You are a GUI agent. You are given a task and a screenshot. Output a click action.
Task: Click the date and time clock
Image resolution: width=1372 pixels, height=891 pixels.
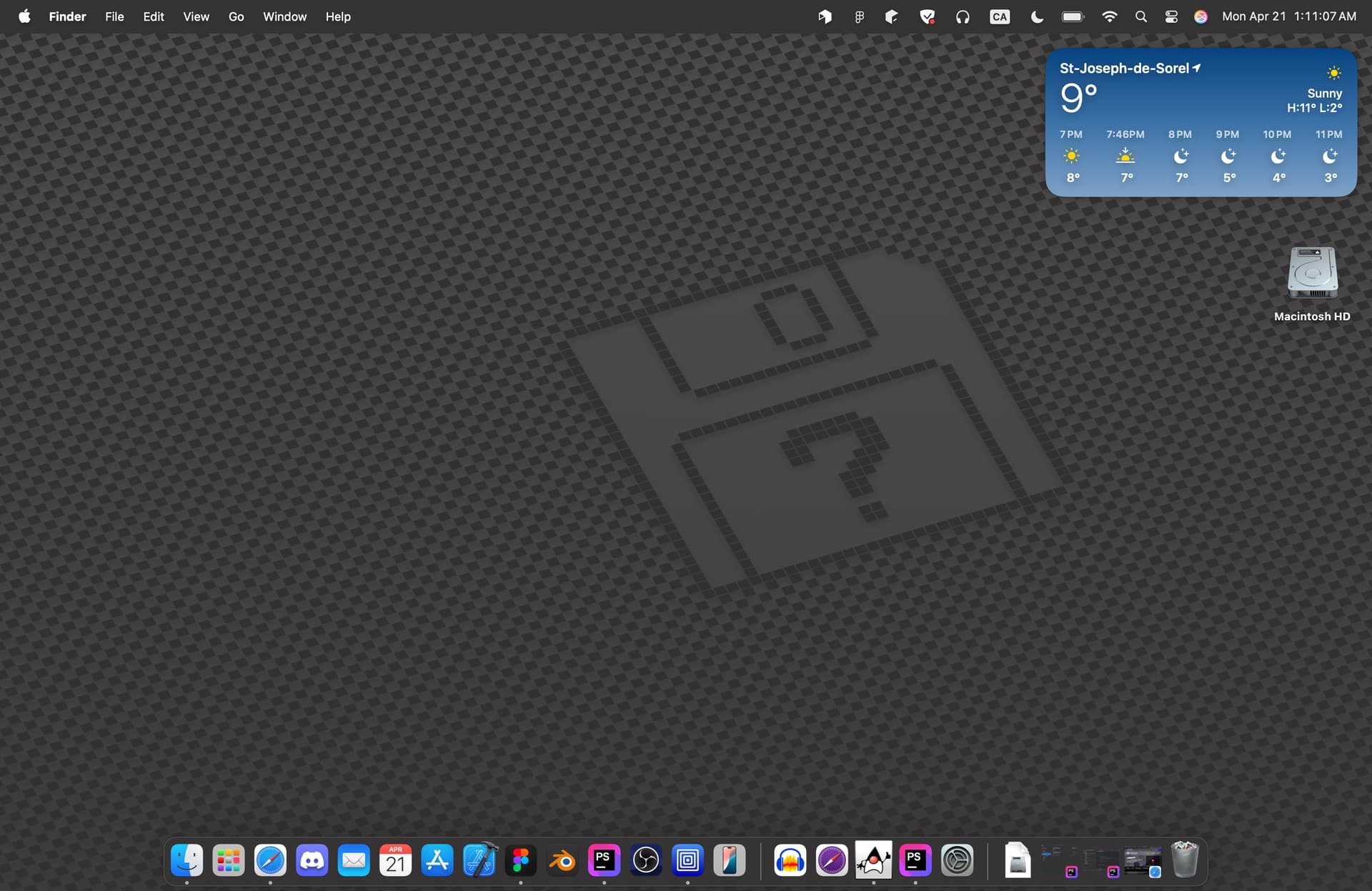pyautogui.click(x=1288, y=16)
